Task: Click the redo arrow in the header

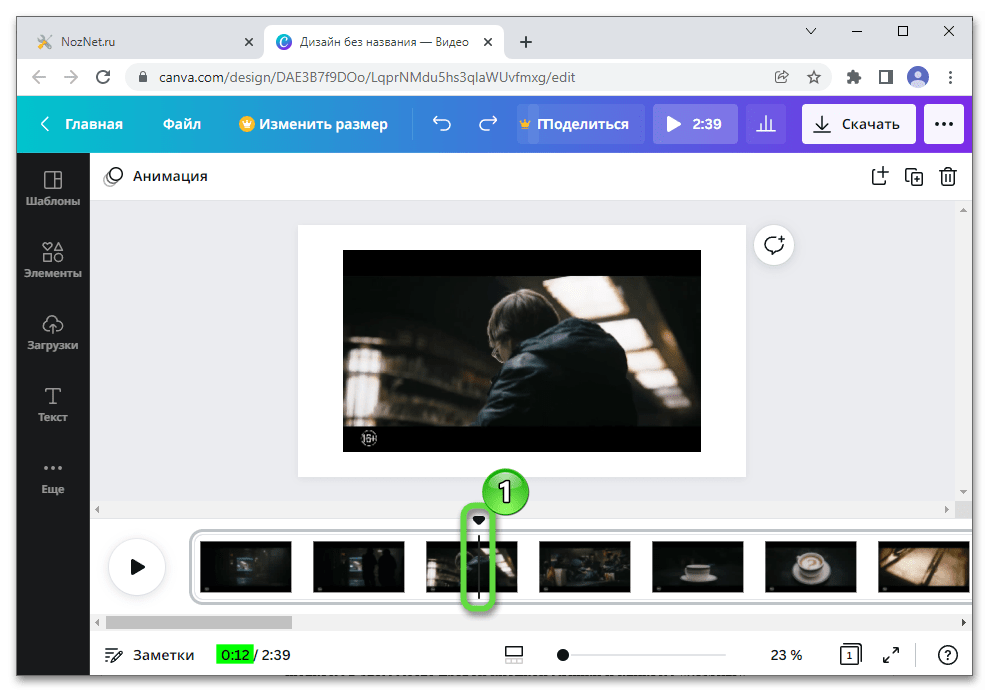Action: coord(488,124)
